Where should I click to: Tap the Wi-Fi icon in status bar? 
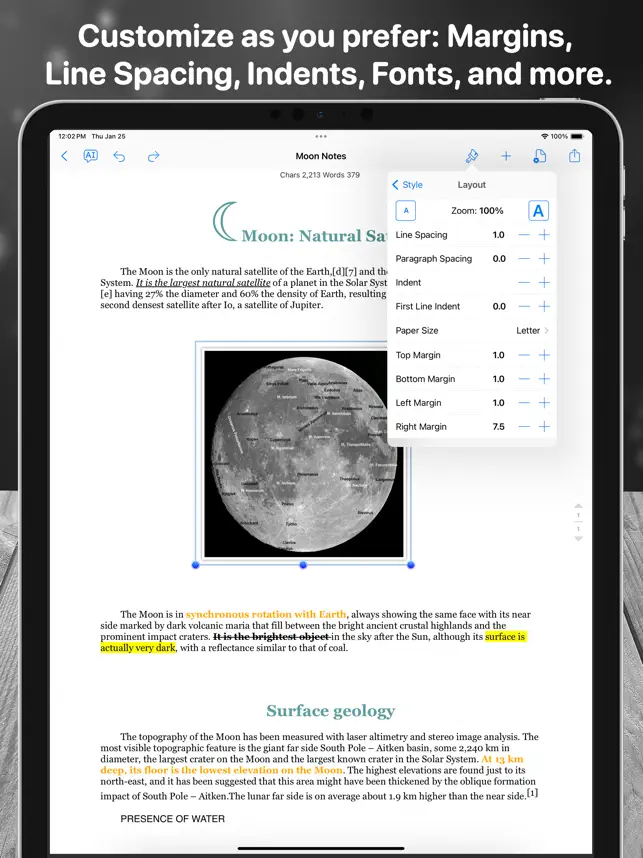tap(544, 136)
